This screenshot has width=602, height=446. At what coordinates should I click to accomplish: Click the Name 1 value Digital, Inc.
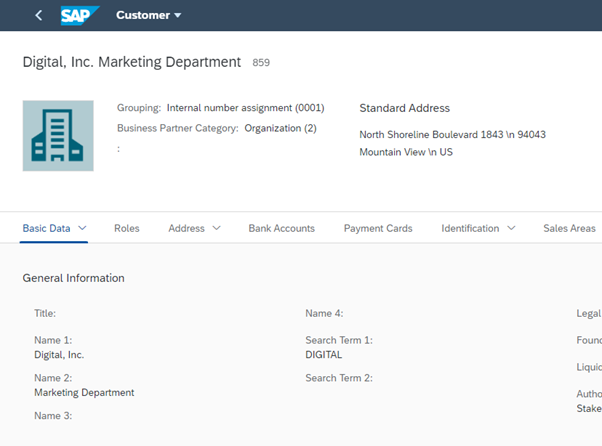(59, 355)
